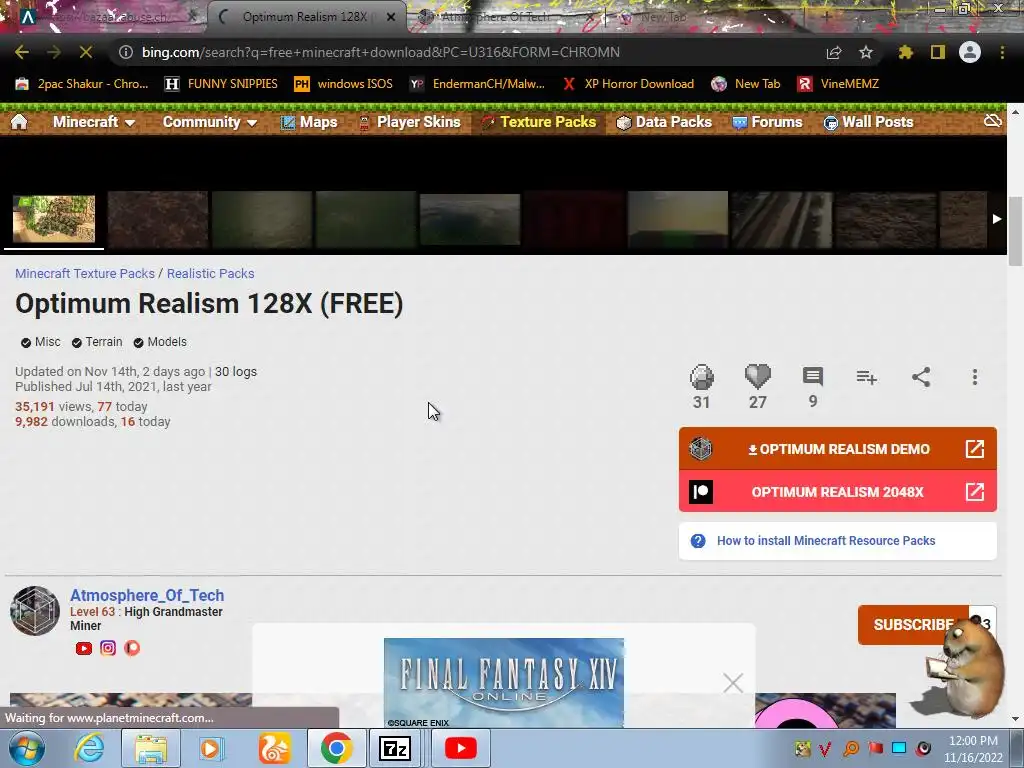Open File Explorer in taskbar
This screenshot has width=1024, height=768.
150,748
